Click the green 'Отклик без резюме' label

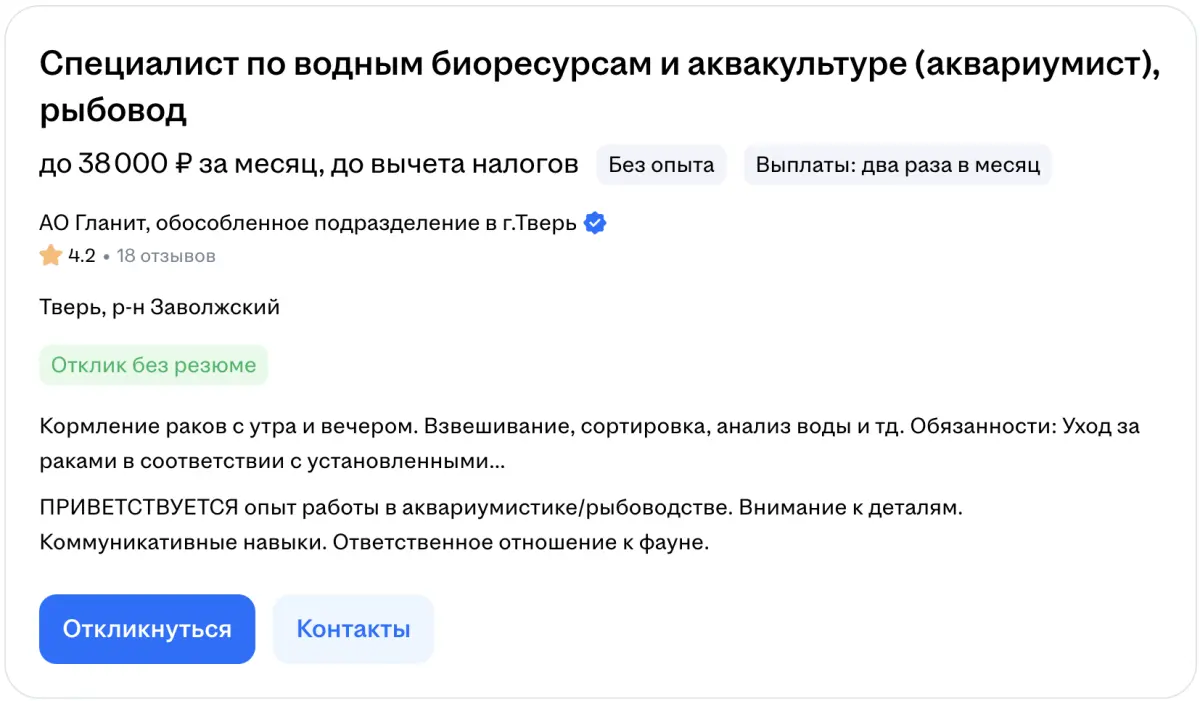[x=154, y=365]
